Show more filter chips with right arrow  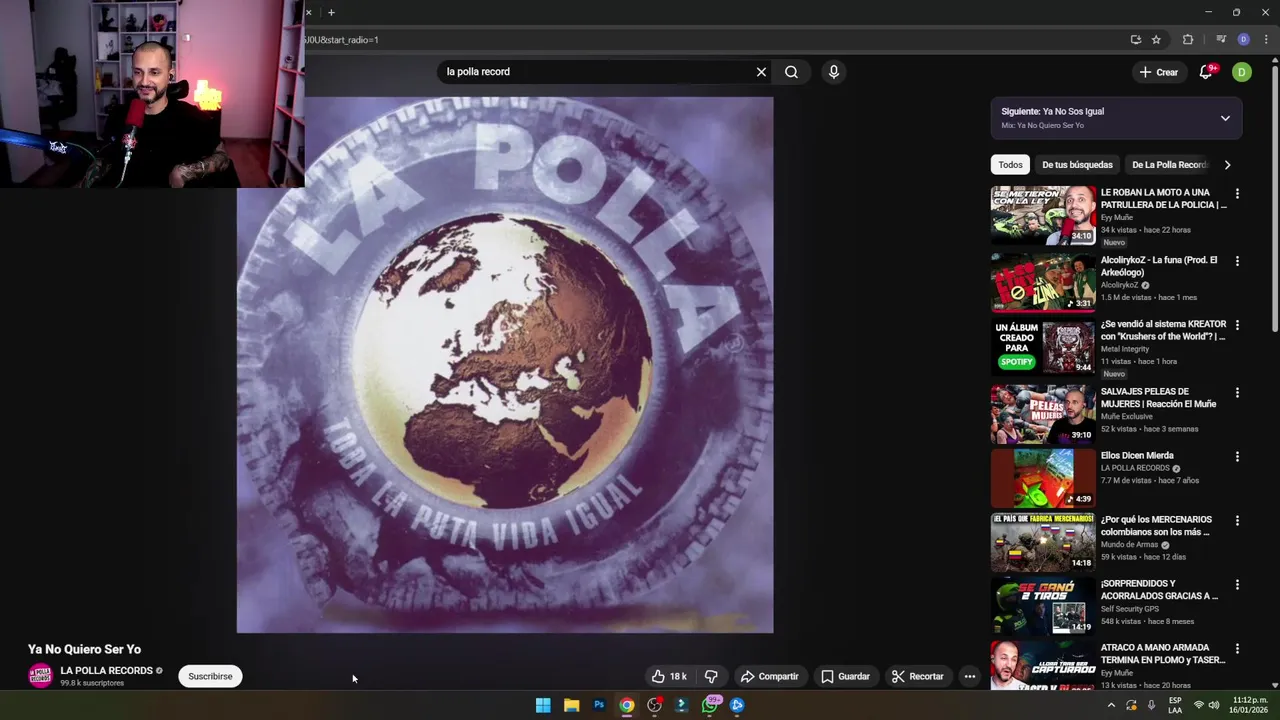click(1227, 165)
